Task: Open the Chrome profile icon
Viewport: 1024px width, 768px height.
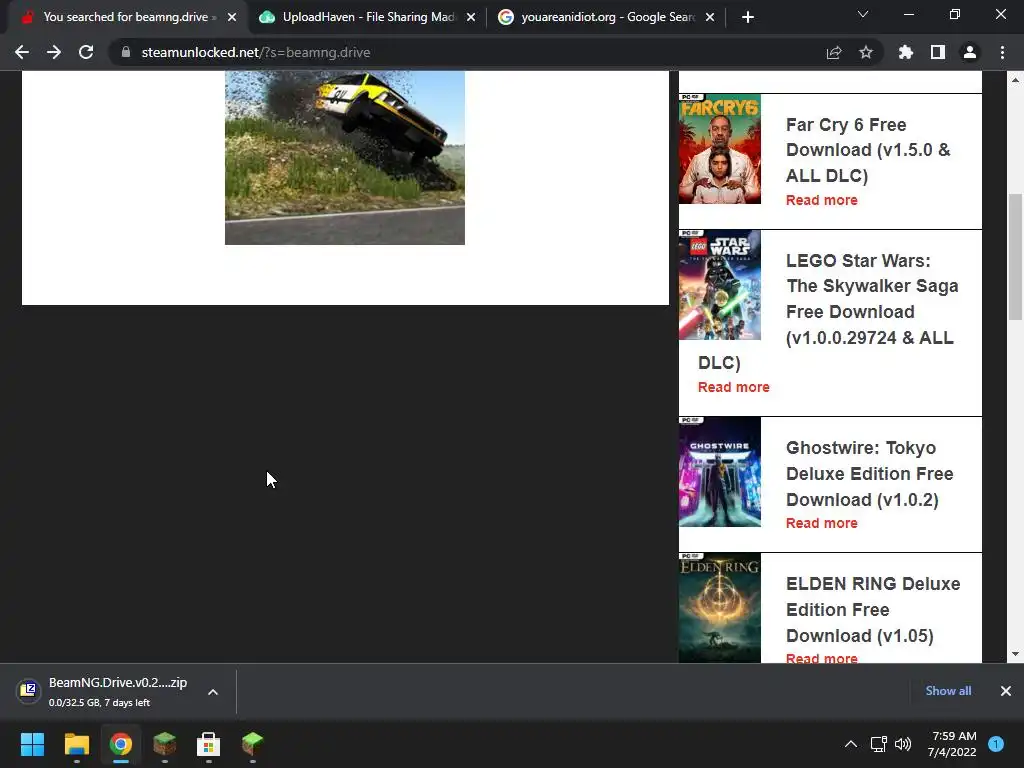Action: click(970, 52)
